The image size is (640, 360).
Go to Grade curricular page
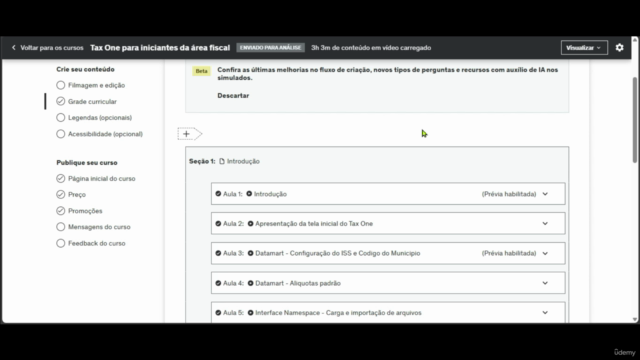coord(92,101)
